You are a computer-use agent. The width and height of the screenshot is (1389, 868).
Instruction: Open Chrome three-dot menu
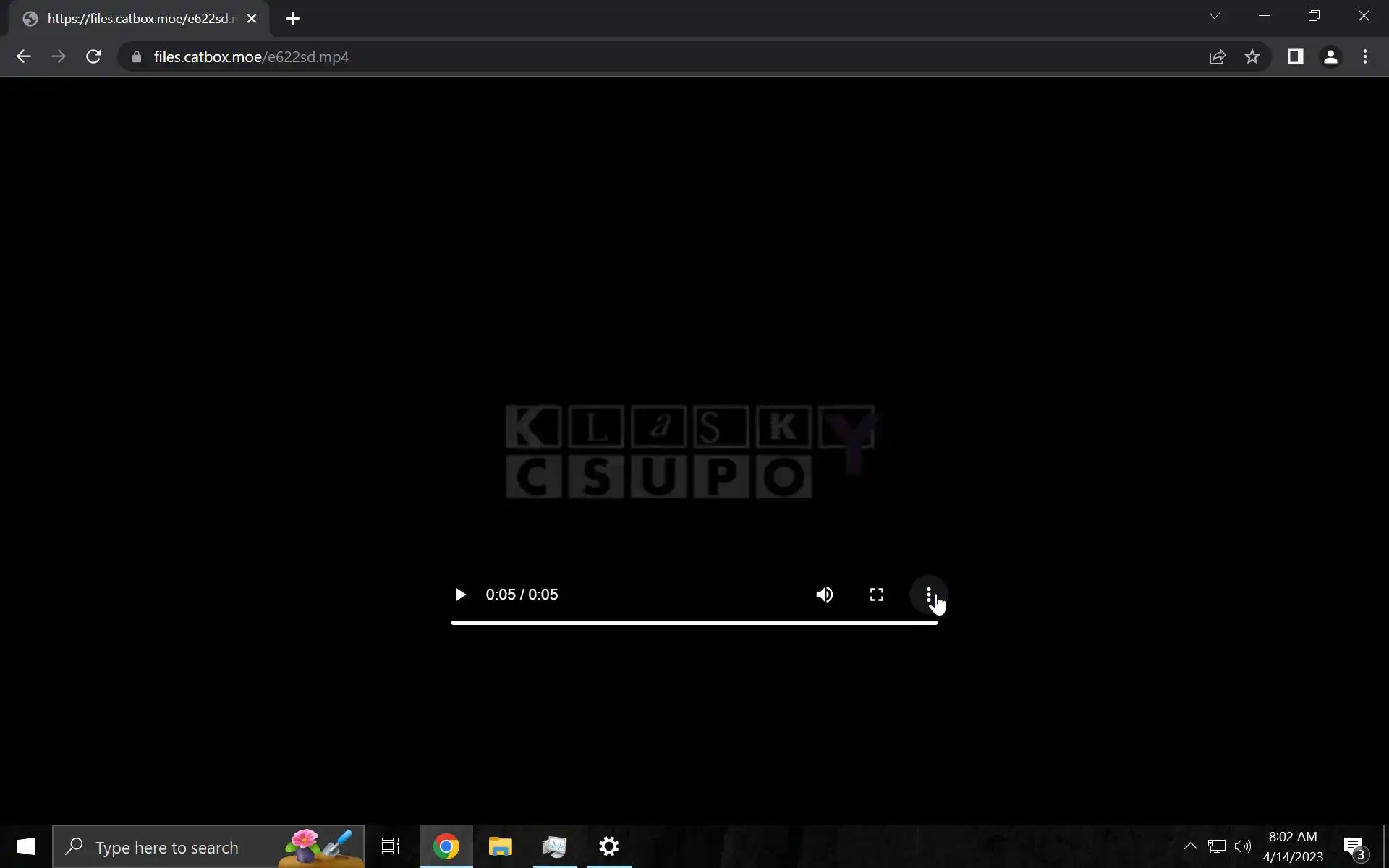coord(1364,56)
